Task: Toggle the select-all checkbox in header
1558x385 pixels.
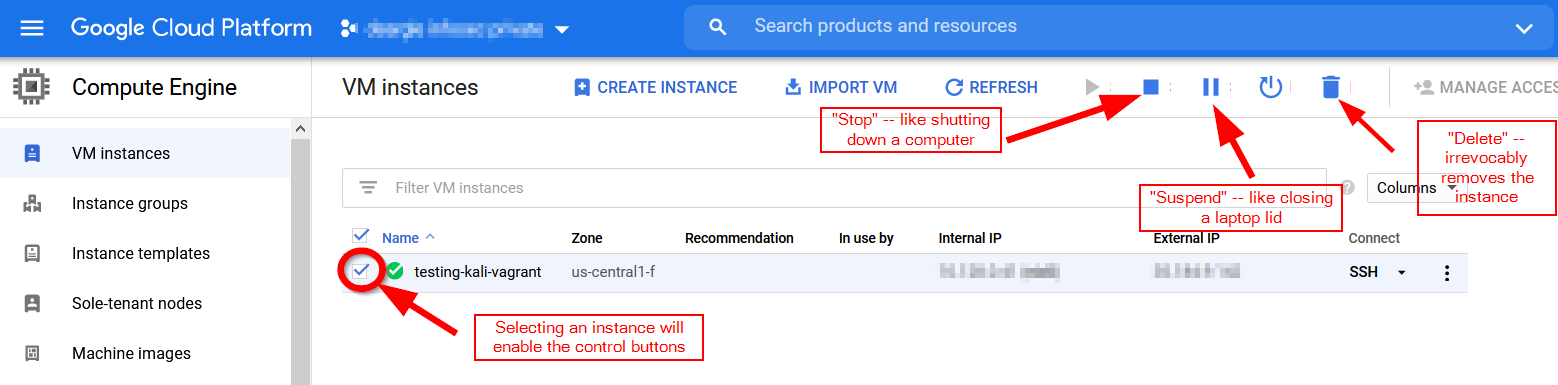Action: [x=360, y=236]
